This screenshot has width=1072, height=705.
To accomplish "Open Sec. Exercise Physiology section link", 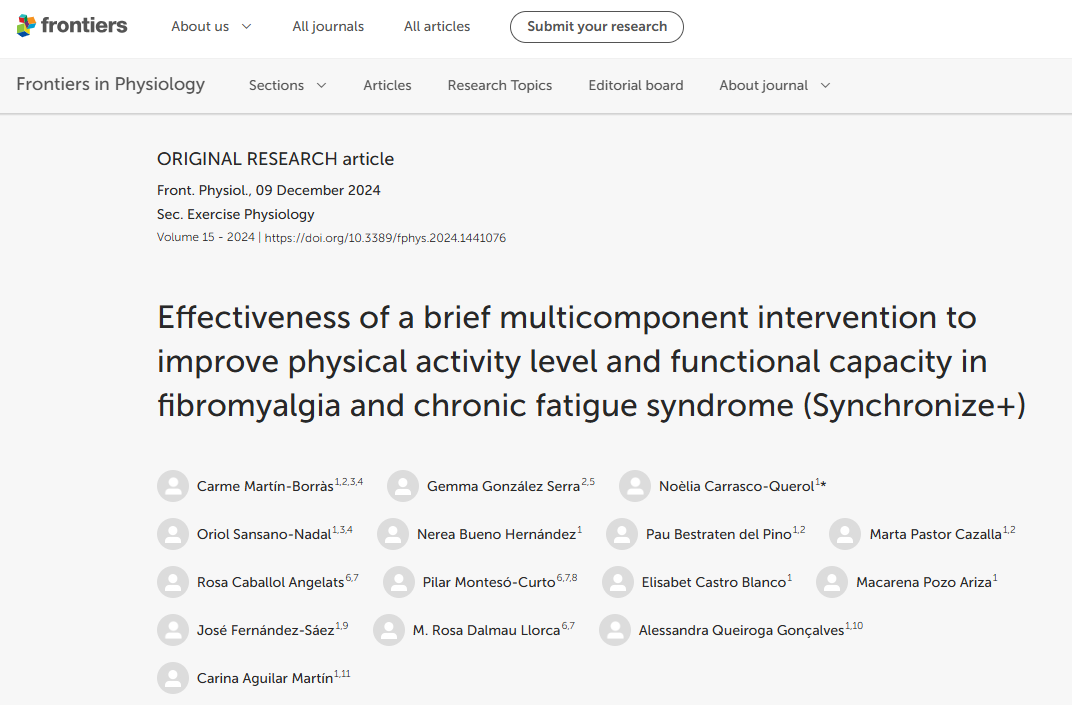I will tap(235, 214).
